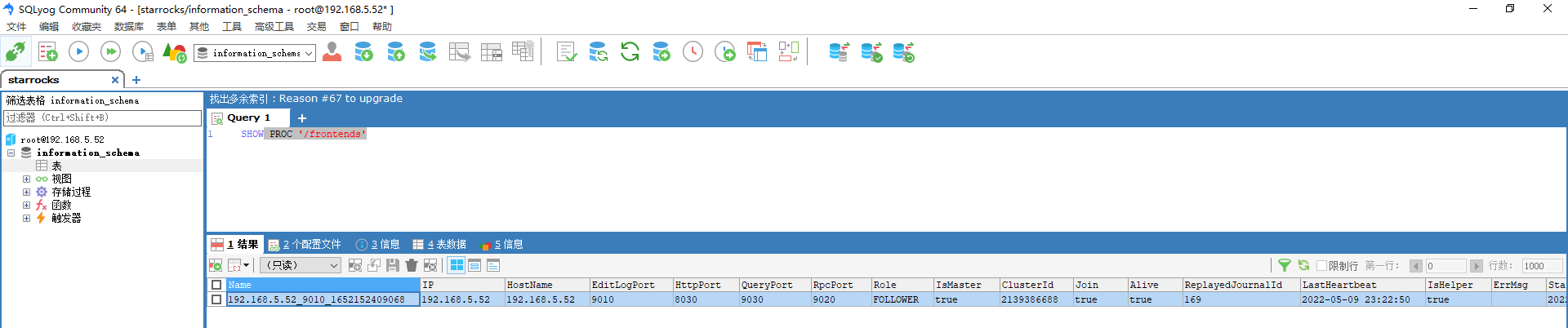The height and width of the screenshot is (328, 1568).
Task: Click the delete rows trash icon
Action: [x=412, y=265]
